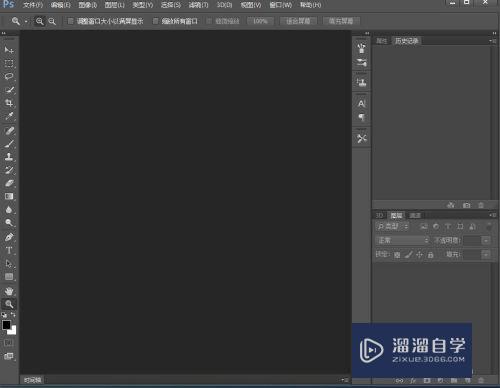Open the 滤镜(T) menu
Viewport: 500px width, 388px height.
199,5
